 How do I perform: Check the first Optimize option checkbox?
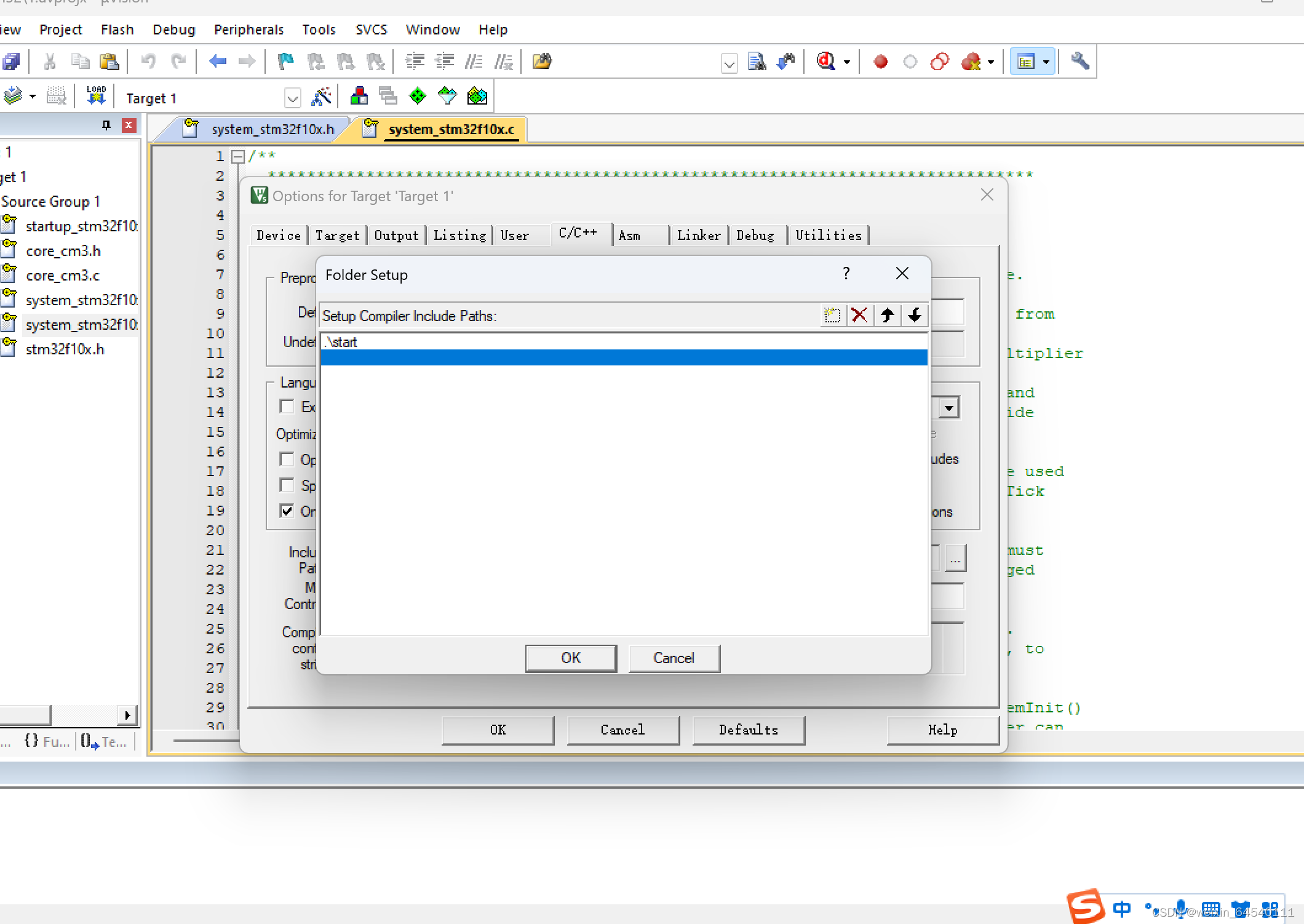[287, 460]
